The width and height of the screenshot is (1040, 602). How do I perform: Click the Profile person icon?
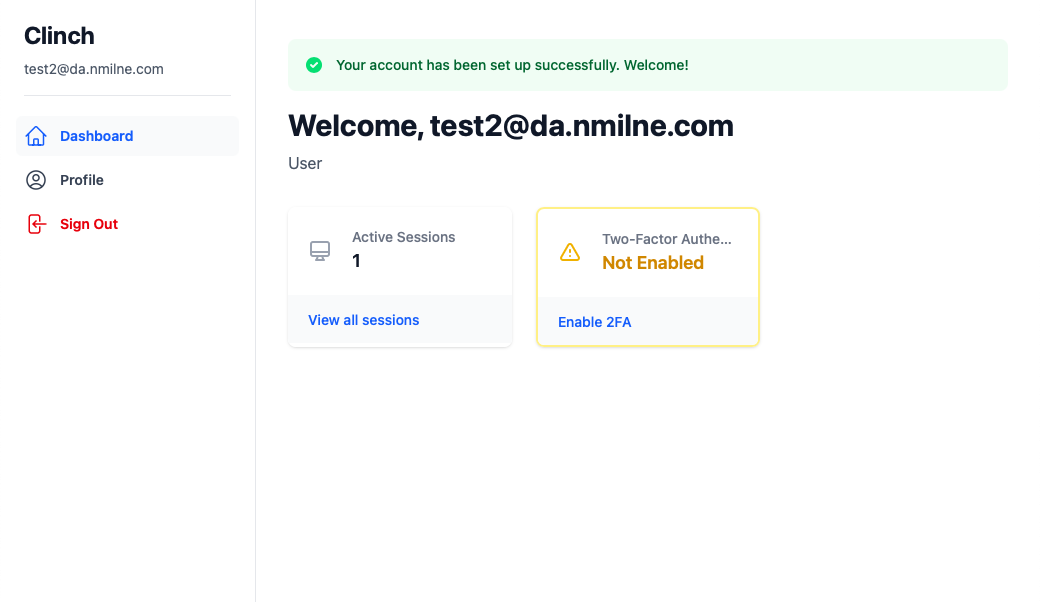click(x=36, y=180)
